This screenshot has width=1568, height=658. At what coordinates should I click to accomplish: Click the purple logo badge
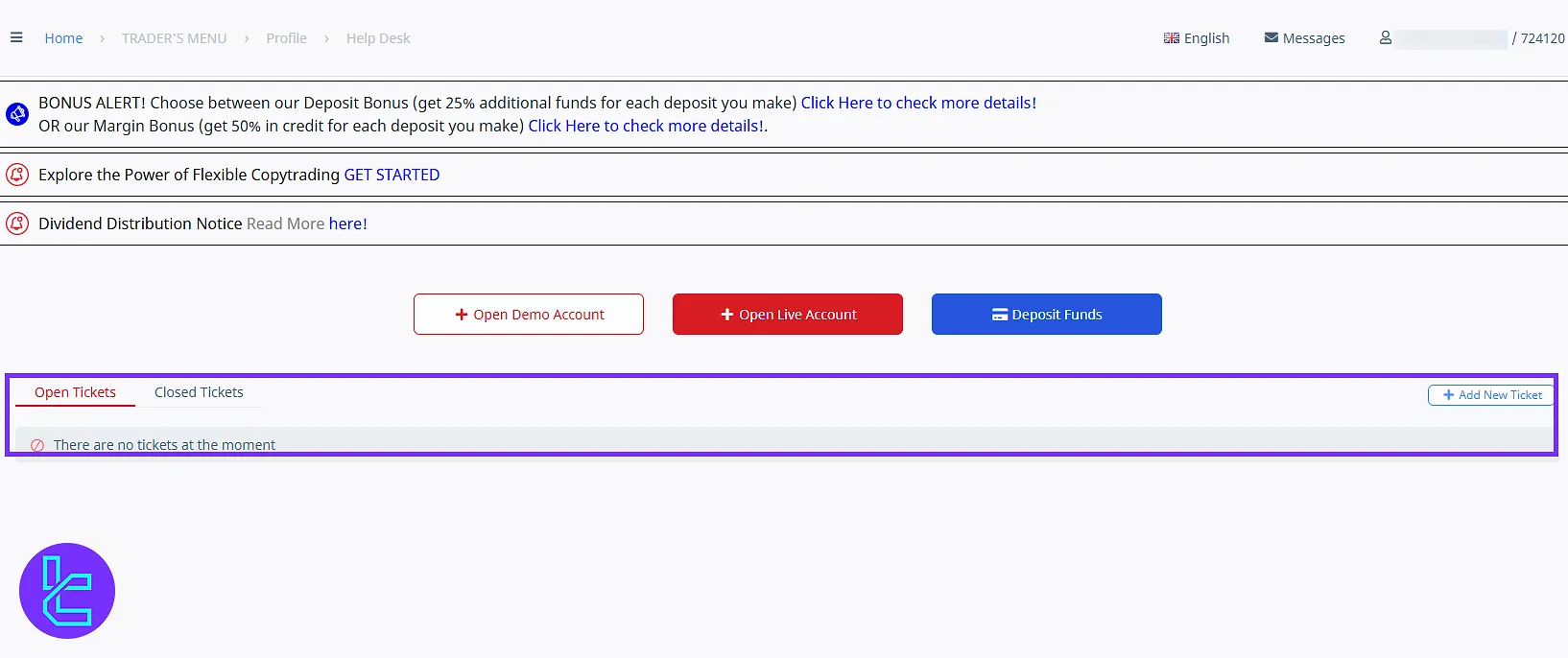tap(67, 591)
